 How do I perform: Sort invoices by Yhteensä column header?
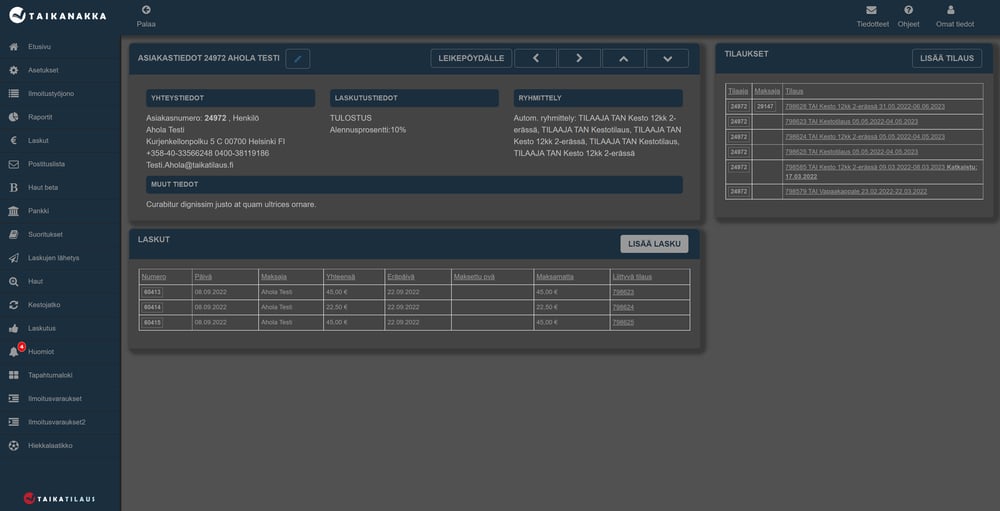tap(341, 276)
